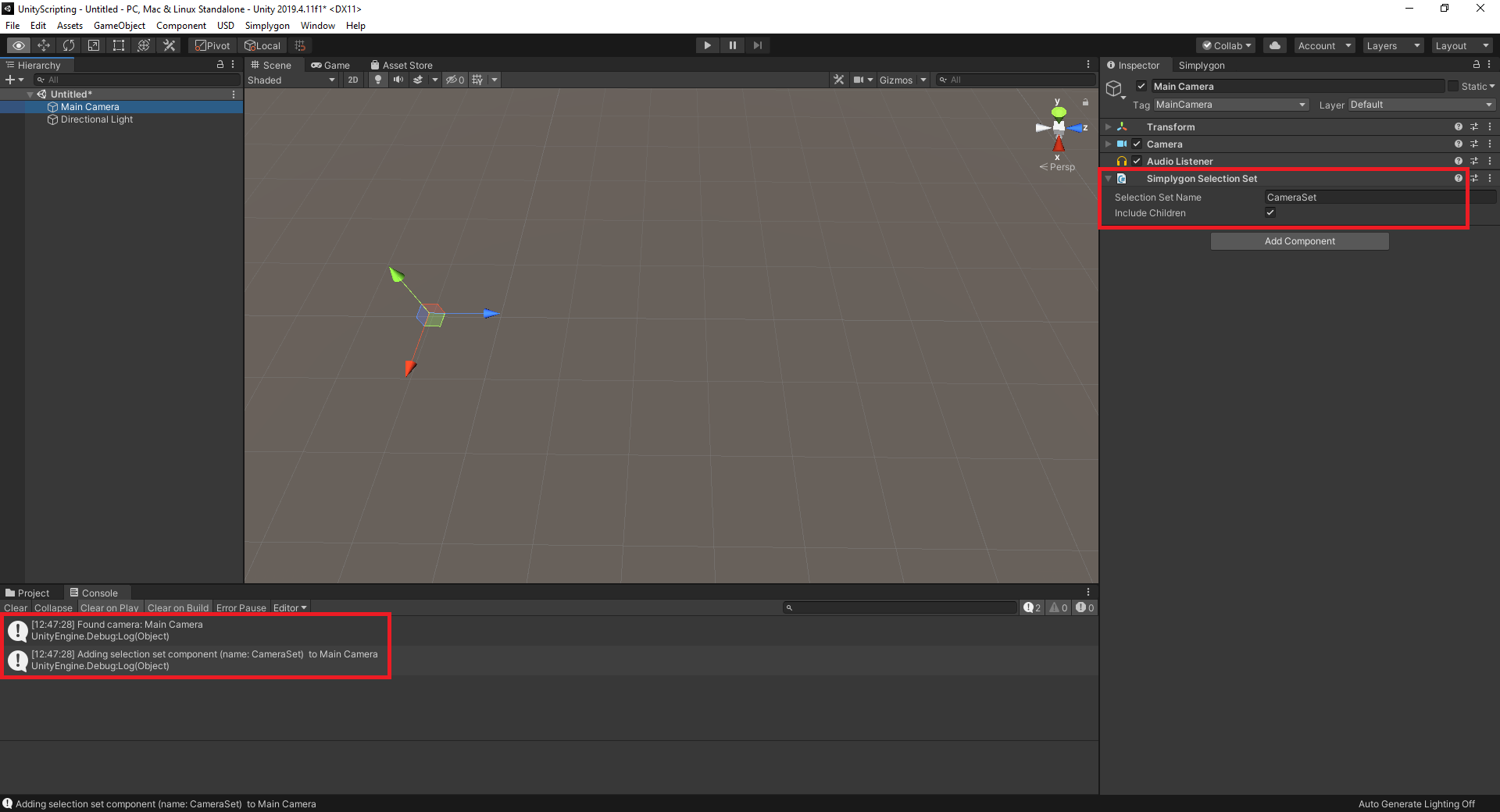Uncheck Include Children option
Image resolution: width=1500 pixels, height=812 pixels.
coord(1270,212)
